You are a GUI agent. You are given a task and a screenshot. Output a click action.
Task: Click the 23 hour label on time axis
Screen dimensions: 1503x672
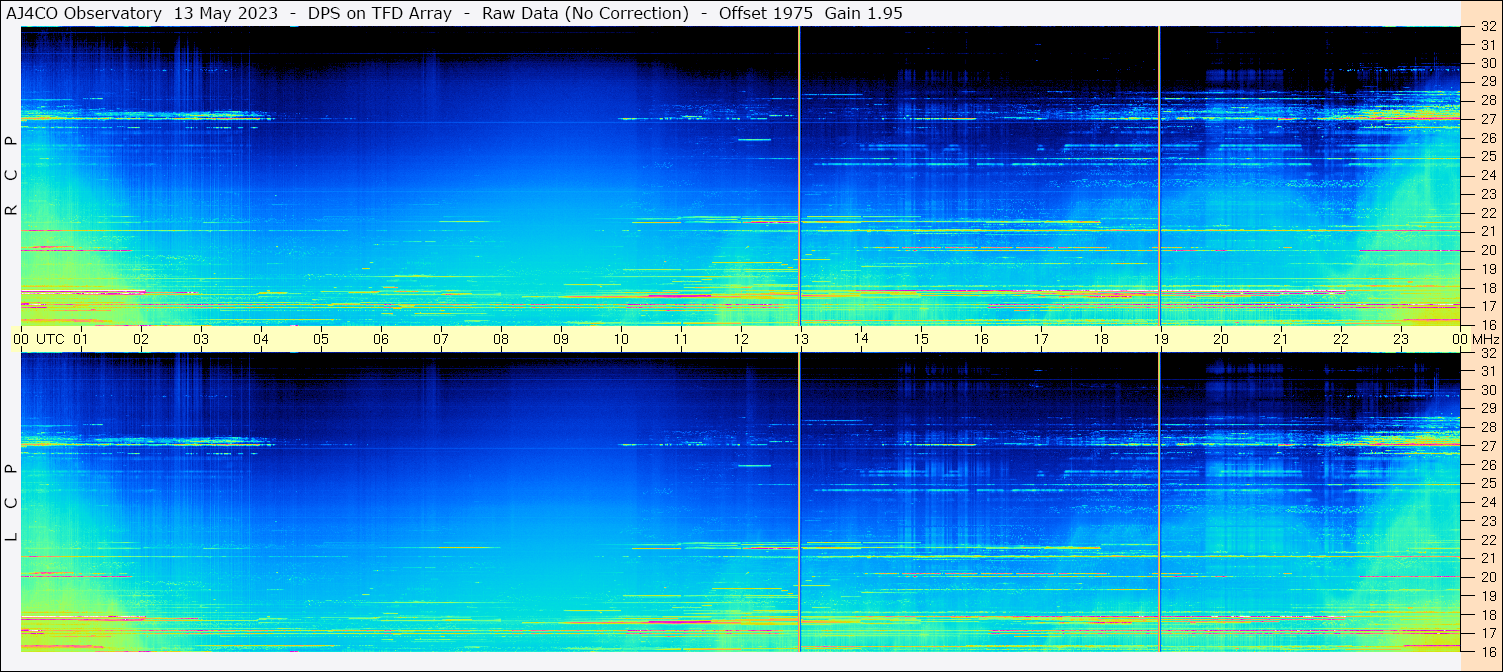1401,339
